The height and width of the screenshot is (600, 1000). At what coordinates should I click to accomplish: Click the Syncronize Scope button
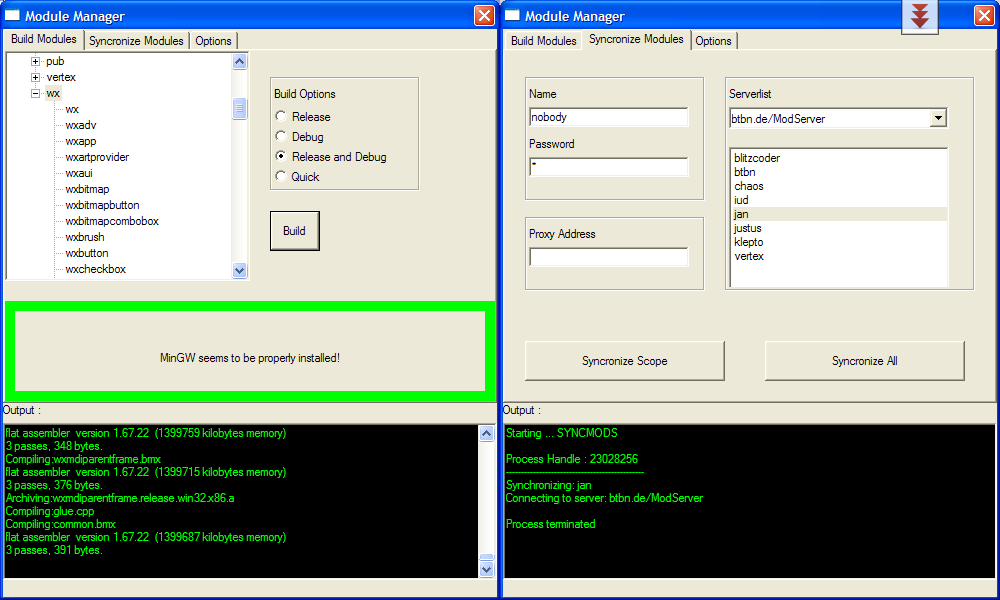tap(624, 361)
